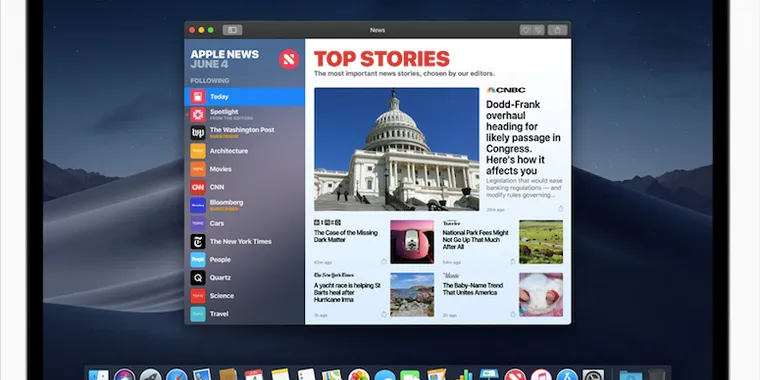760x380 pixels.
Task: Open "The Baby-Name Trend That Unites America"
Action: tap(473, 289)
